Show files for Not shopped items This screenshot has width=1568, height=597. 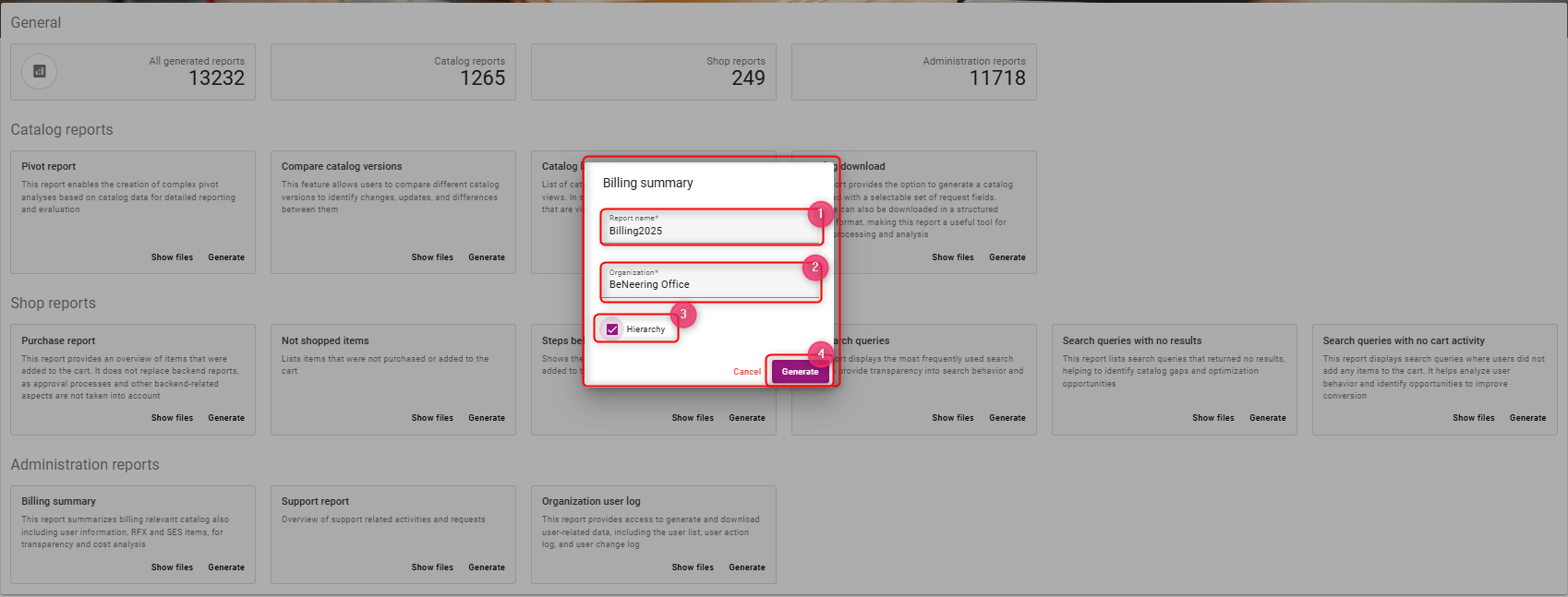click(432, 418)
